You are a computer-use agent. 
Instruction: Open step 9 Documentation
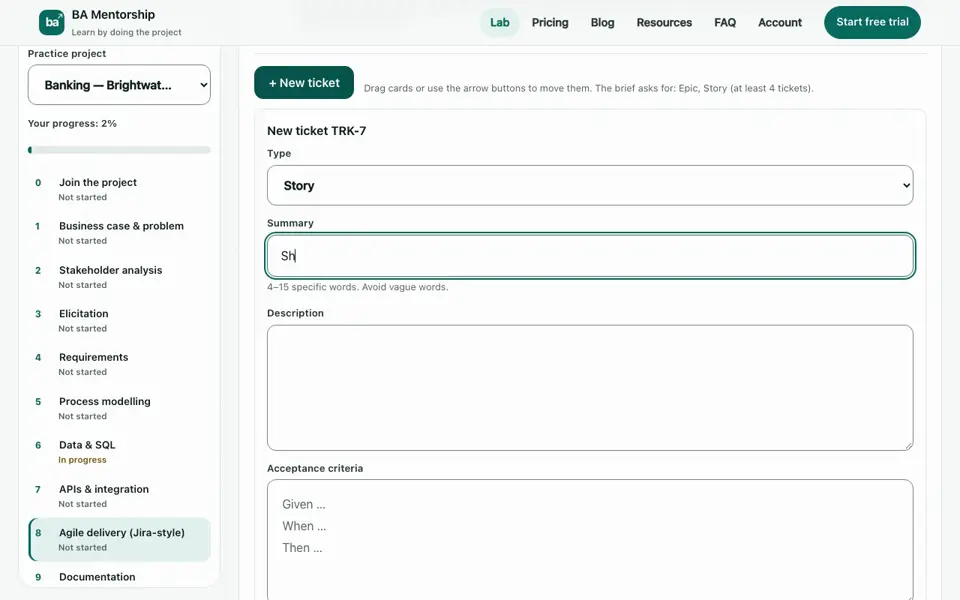coord(119,577)
